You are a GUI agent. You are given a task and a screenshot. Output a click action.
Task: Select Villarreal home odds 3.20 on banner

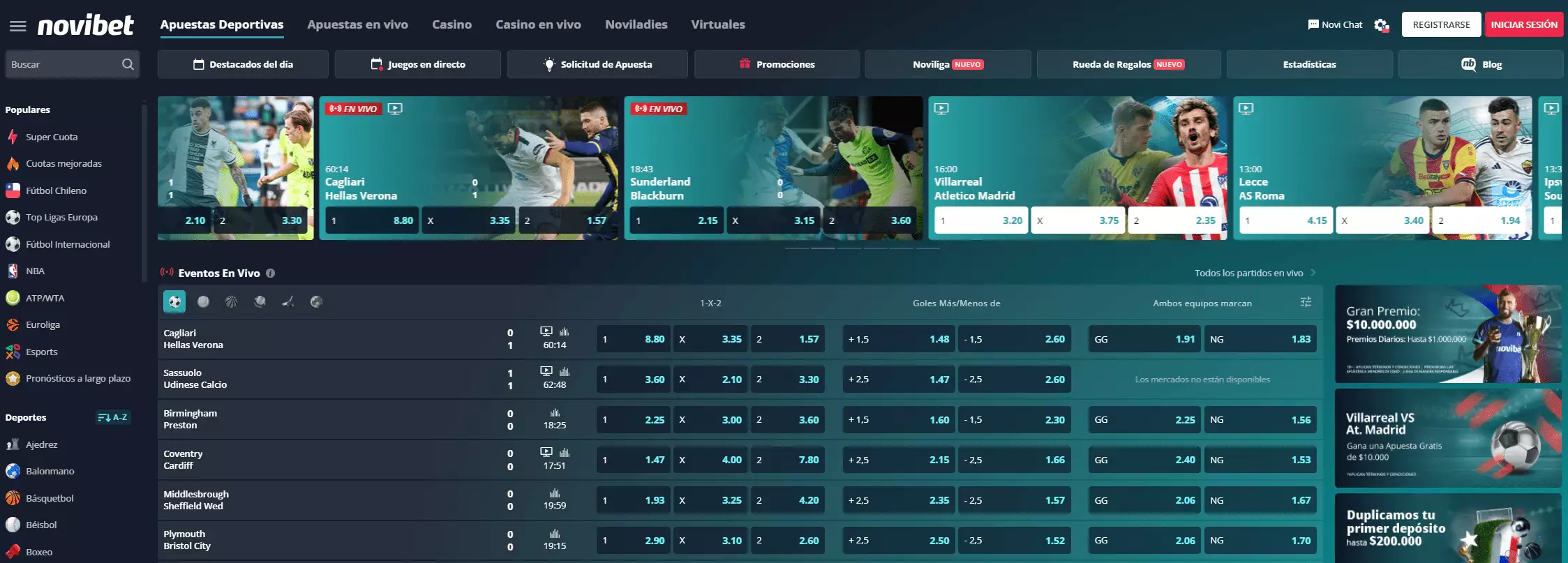tap(981, 220)
